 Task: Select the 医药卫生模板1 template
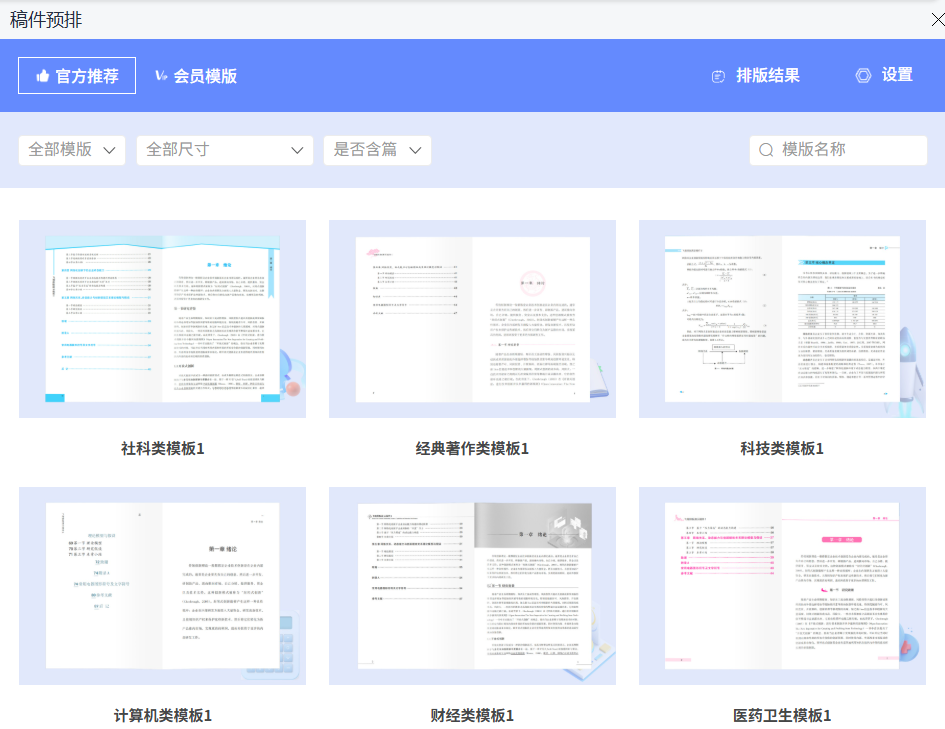[x=782, y=587]
